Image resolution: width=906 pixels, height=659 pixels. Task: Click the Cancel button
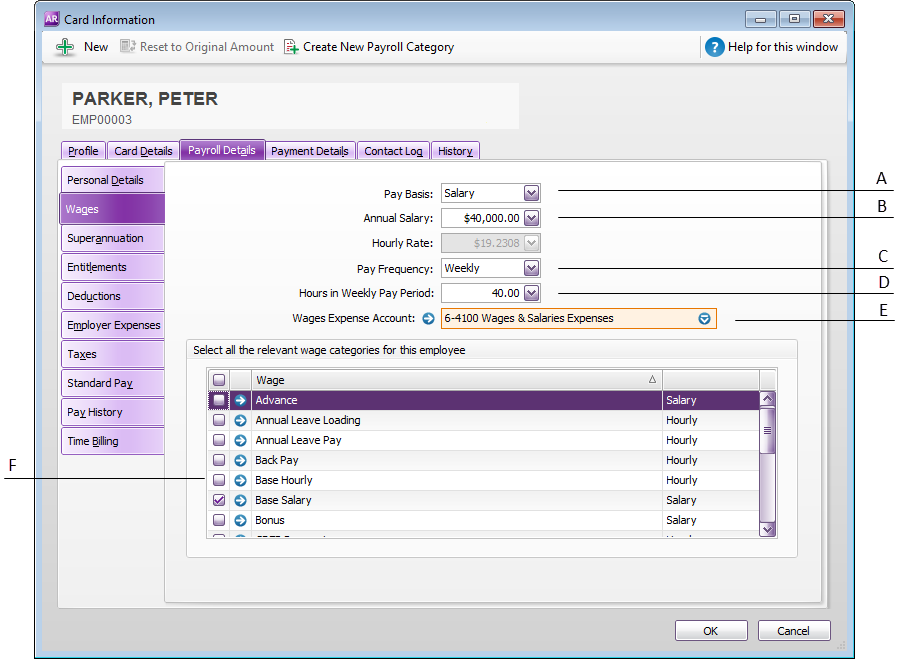(793, 631)
